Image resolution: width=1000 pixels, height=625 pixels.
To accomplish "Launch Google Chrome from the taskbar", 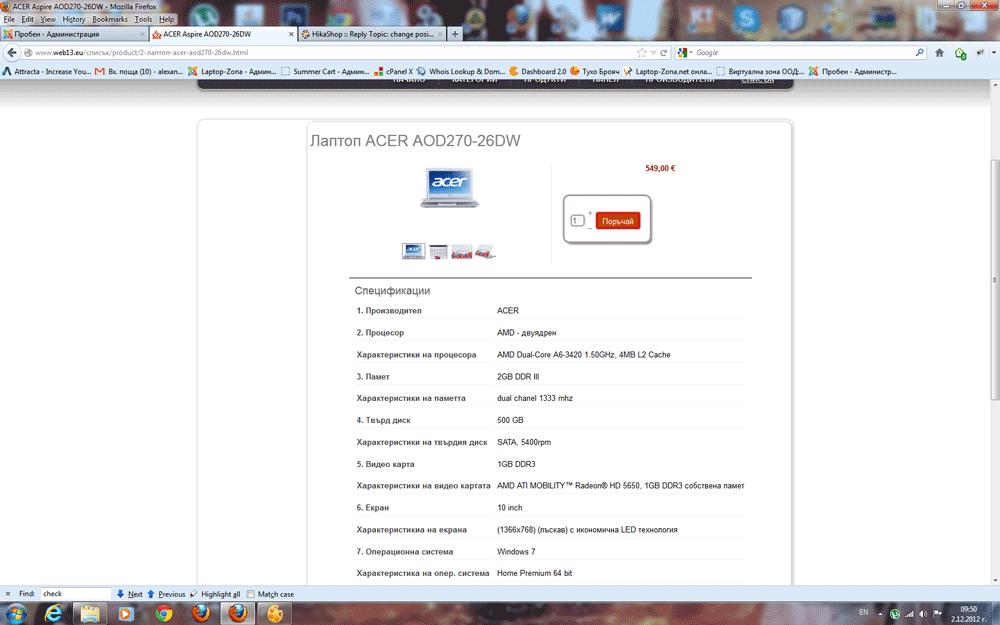I will tap(163, 614).
